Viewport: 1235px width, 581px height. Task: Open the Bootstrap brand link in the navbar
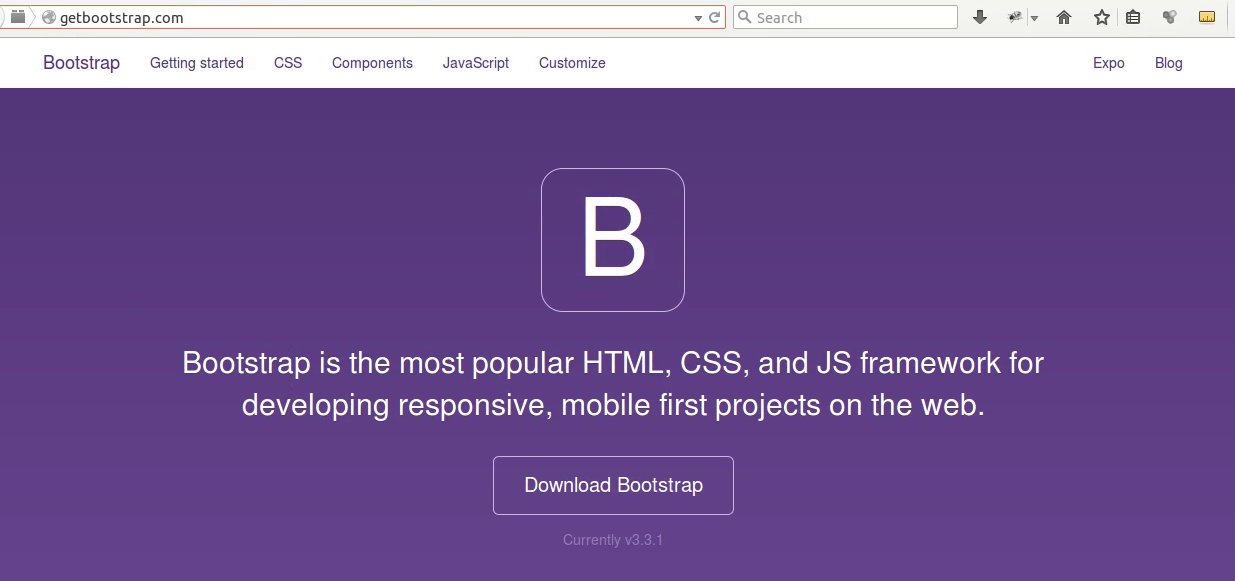(81, 63)
